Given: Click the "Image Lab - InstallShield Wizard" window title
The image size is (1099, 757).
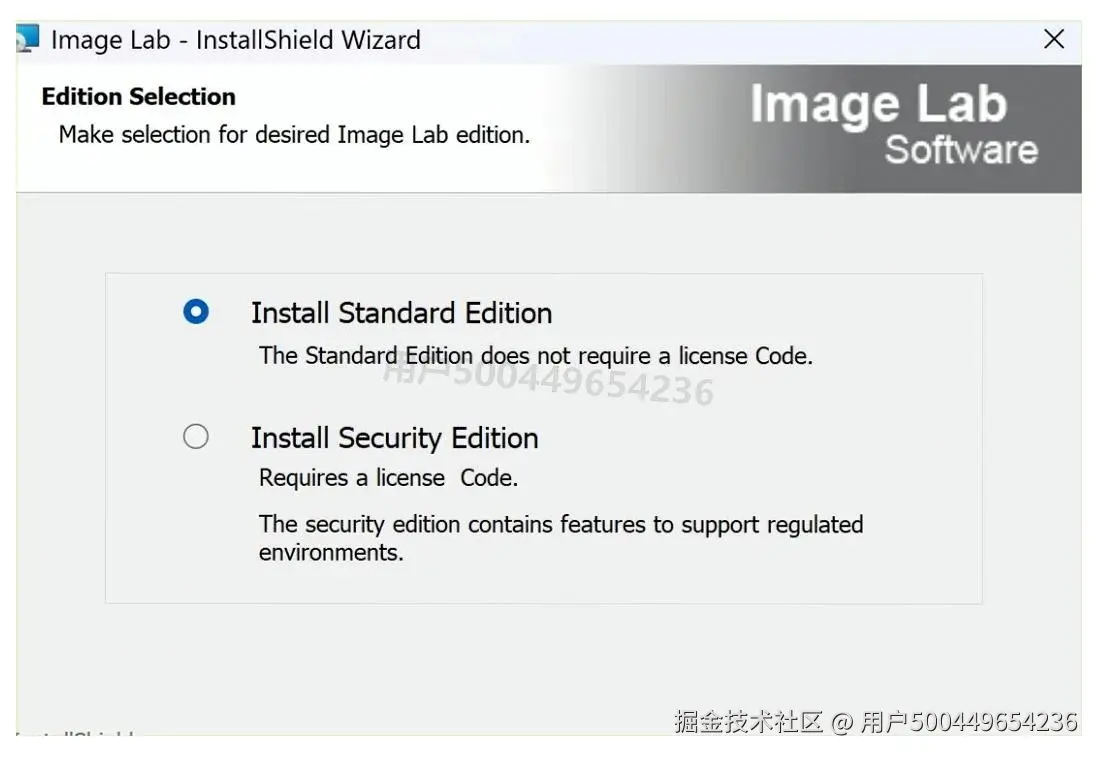Looking at the screenshot, I should coord(235,40).
